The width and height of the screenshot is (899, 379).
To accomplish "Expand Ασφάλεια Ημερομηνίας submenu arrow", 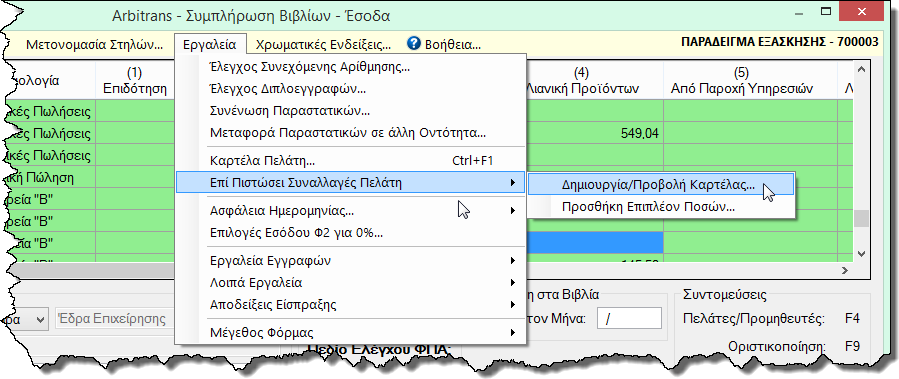I will (x=512, y=211).
